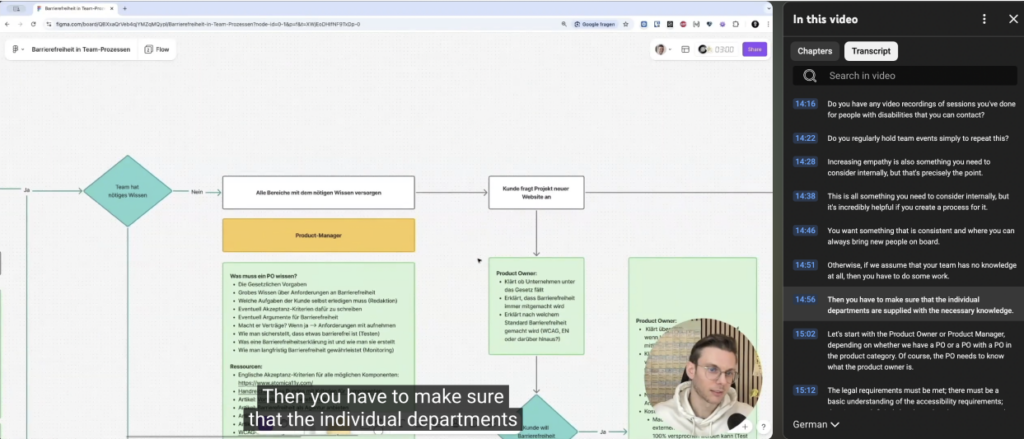Toggle the layout view icon in Figma toolbar
Image resolution: width=1024 pixels, height=439 pixels.
[685, 50]
